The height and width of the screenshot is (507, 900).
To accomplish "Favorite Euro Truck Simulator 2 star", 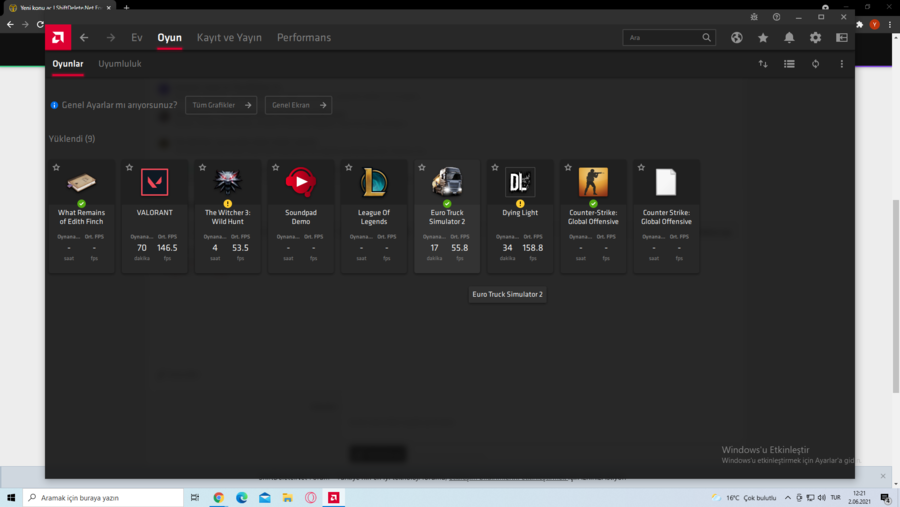I will [422, 167].
